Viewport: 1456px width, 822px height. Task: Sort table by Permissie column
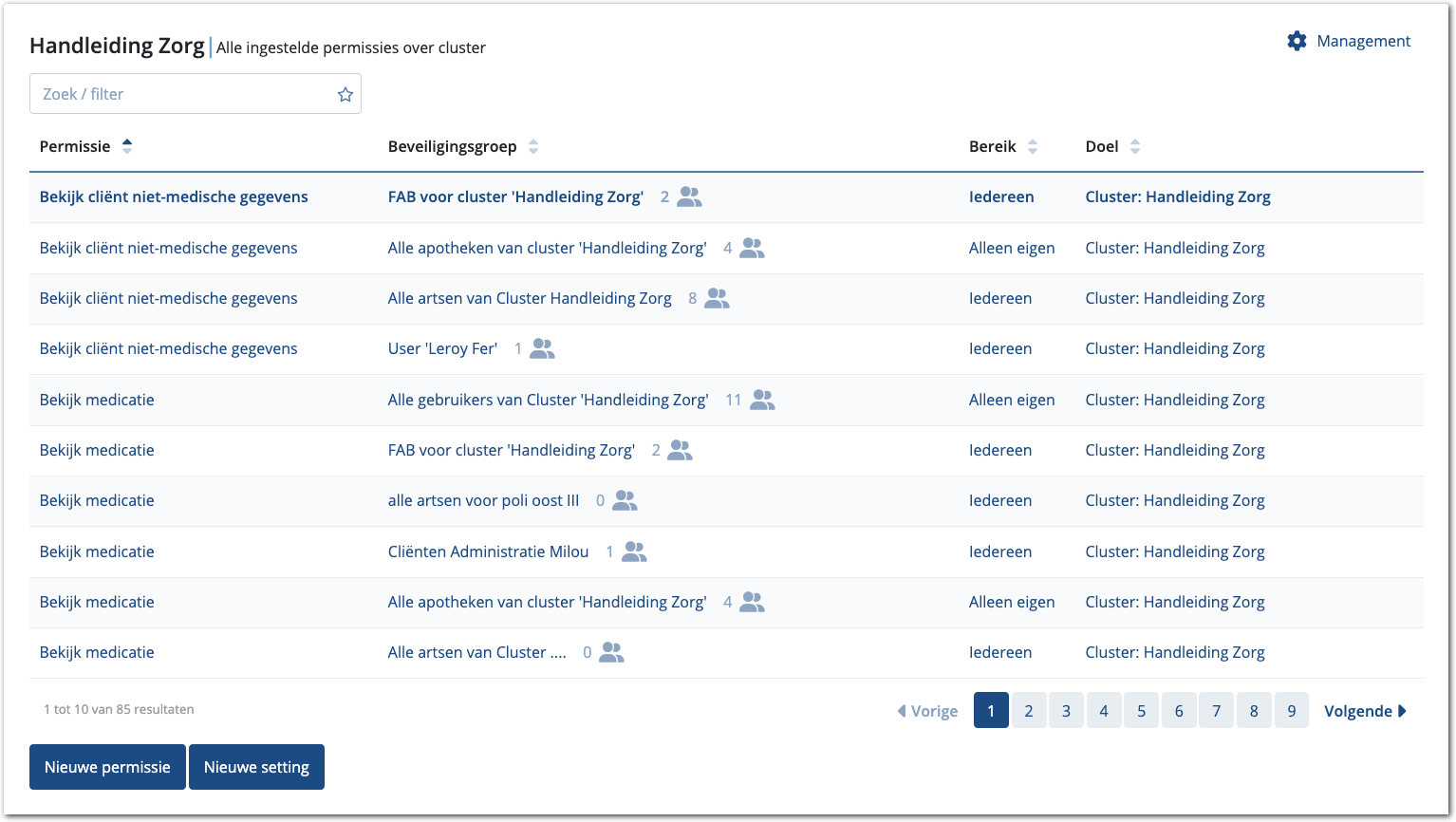127,146
